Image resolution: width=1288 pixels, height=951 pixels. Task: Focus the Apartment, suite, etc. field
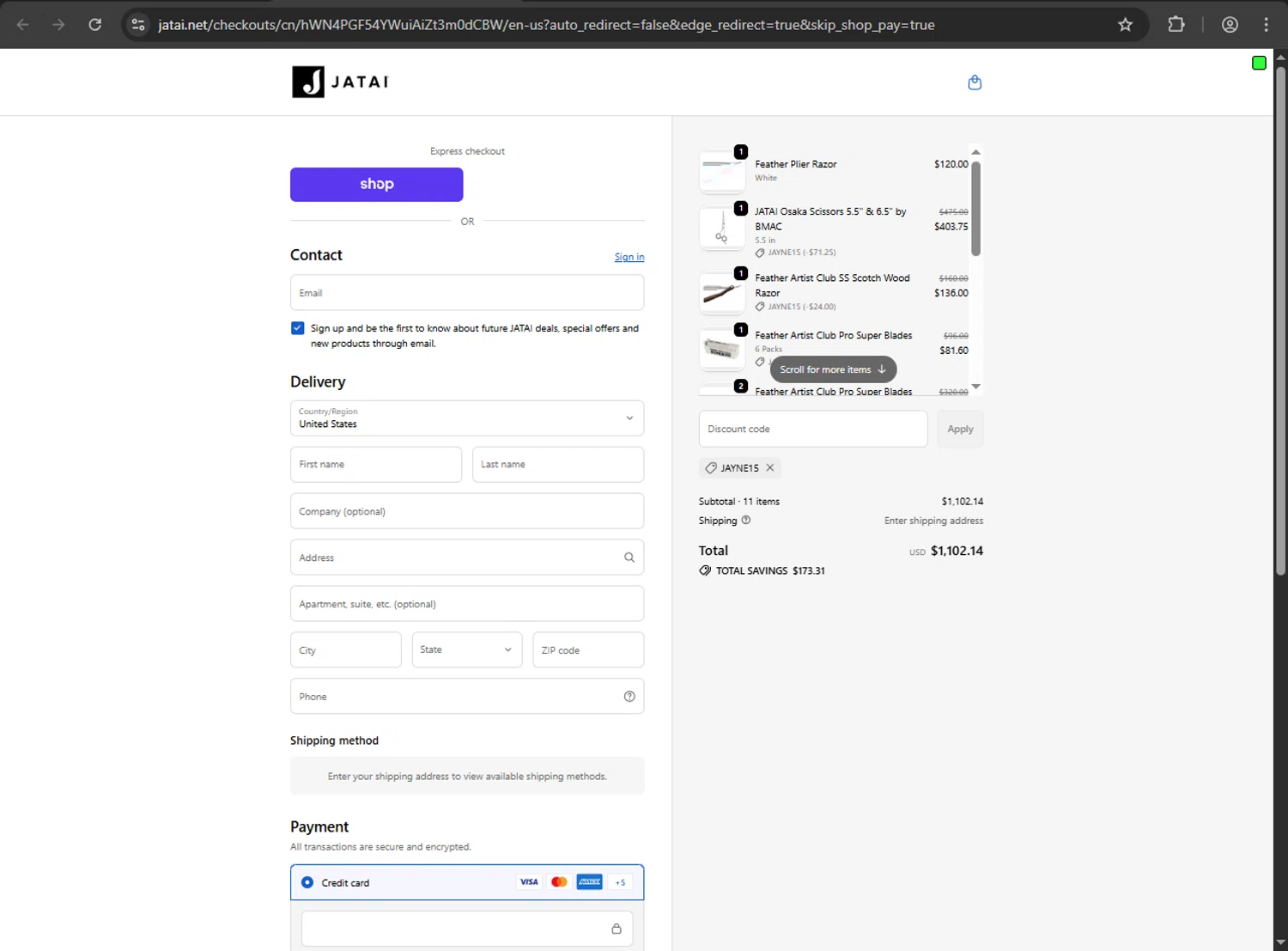[x=467, y=604]
